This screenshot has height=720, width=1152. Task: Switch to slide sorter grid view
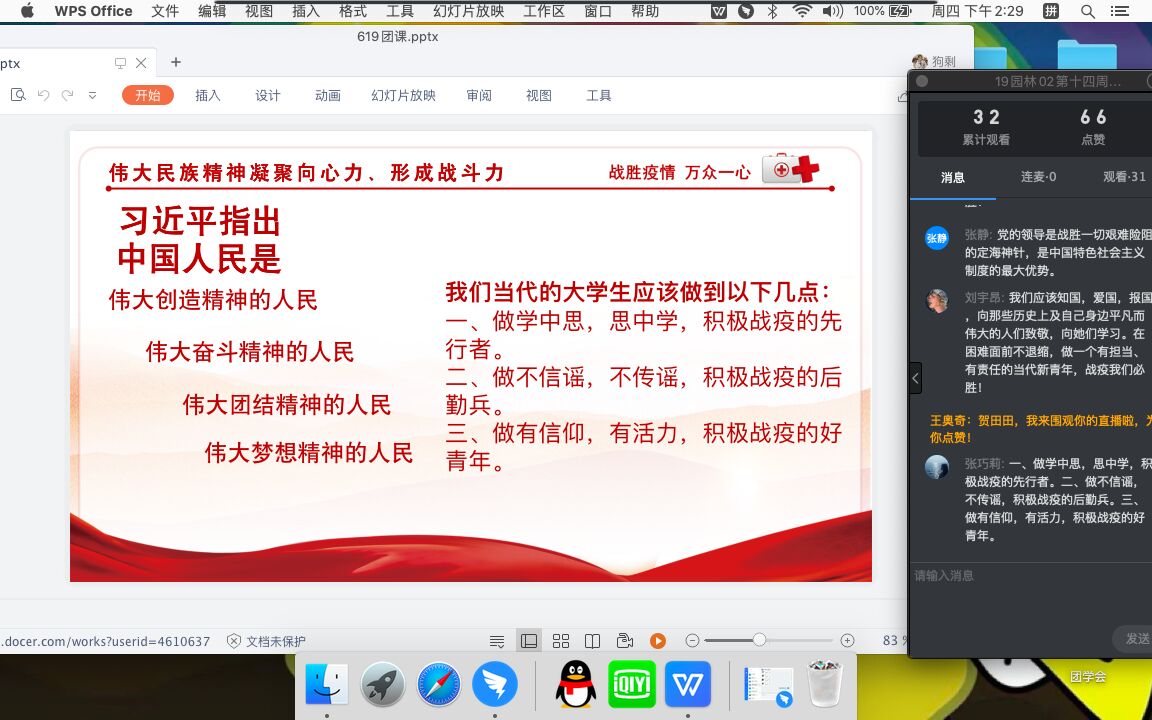561,641
